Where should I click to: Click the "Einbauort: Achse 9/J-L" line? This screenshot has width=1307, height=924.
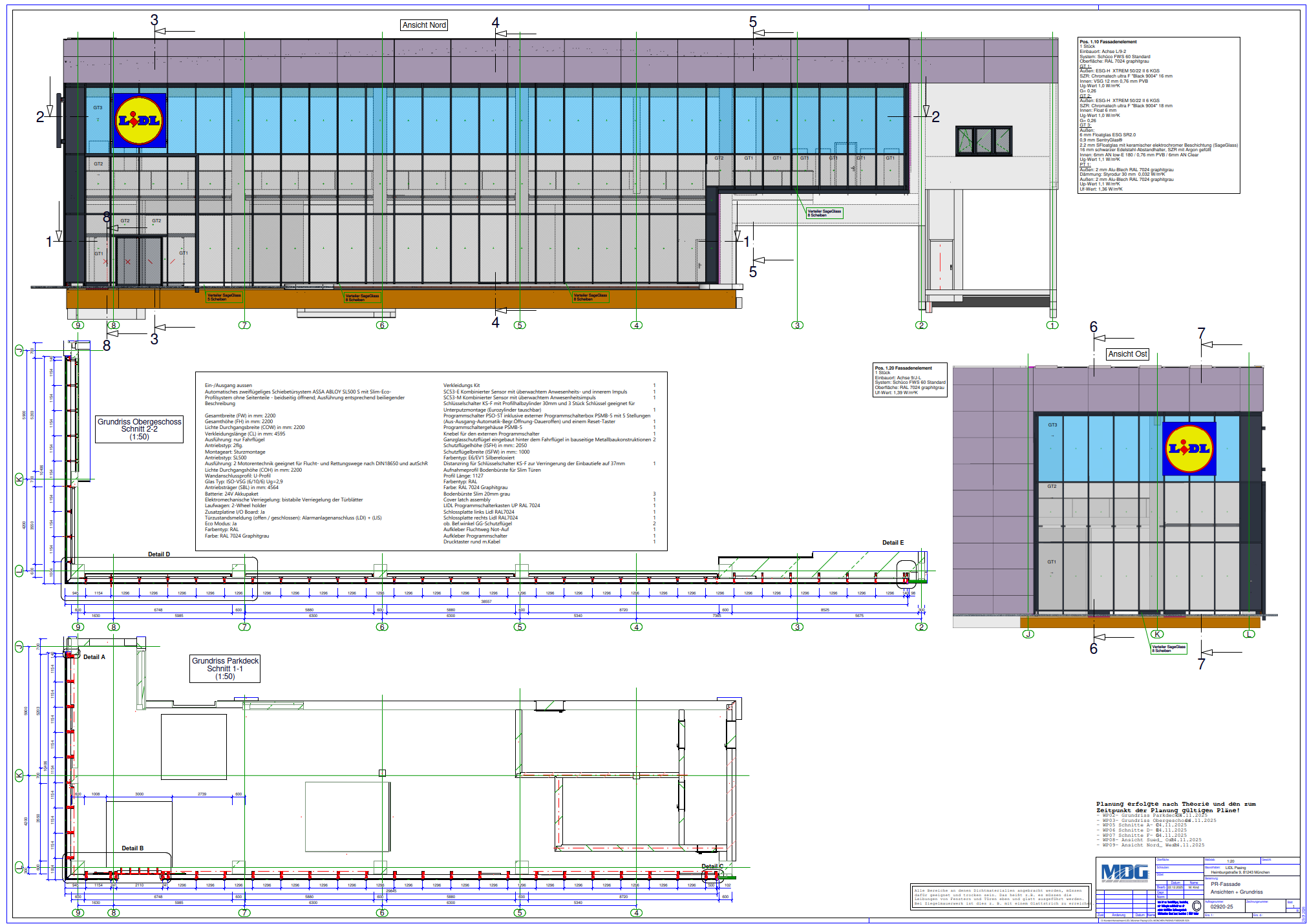[x=898, y=378]
